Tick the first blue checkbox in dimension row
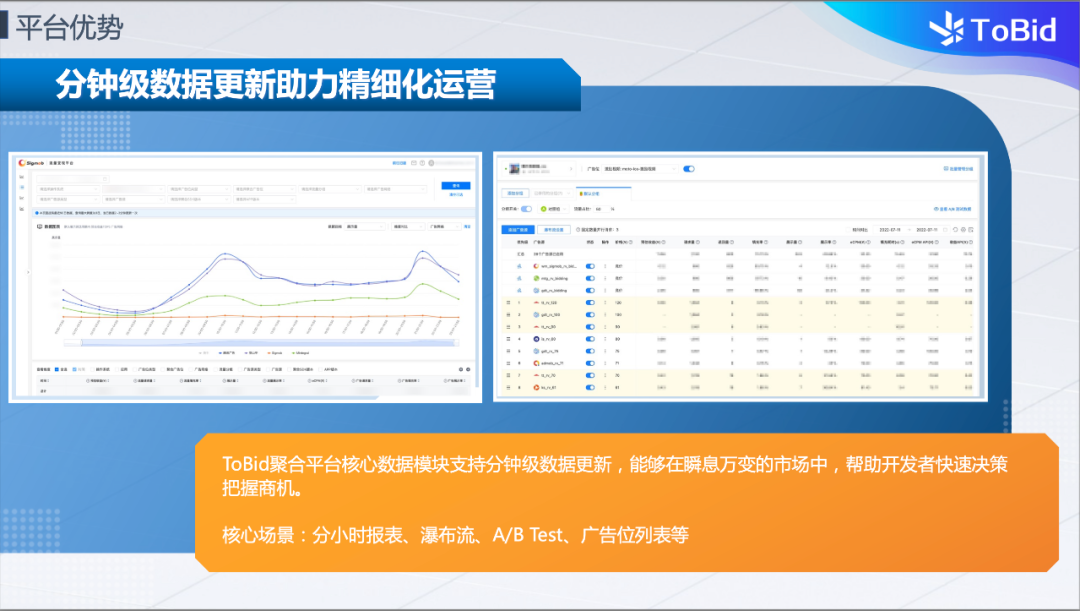The image size is (1080, 611). click(57, 369)
